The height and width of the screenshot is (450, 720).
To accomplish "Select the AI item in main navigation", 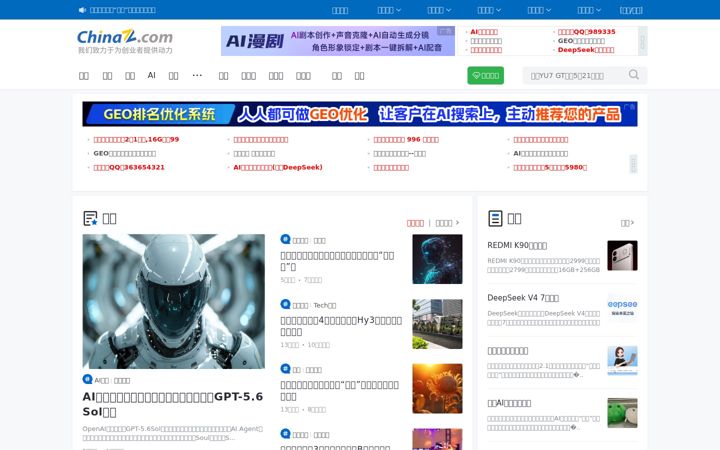I will pyautogui.click(x=152, y=75).
